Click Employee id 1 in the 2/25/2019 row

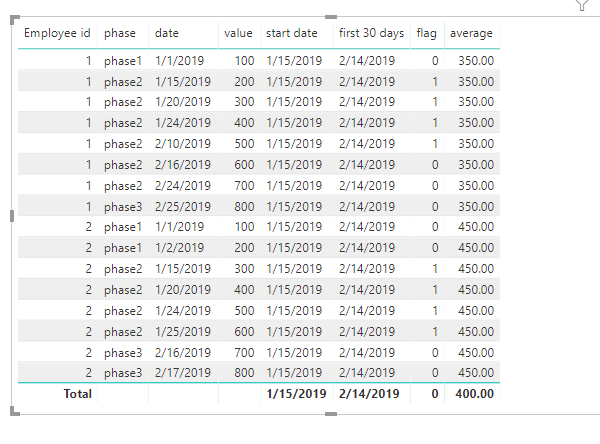(88, 207)
